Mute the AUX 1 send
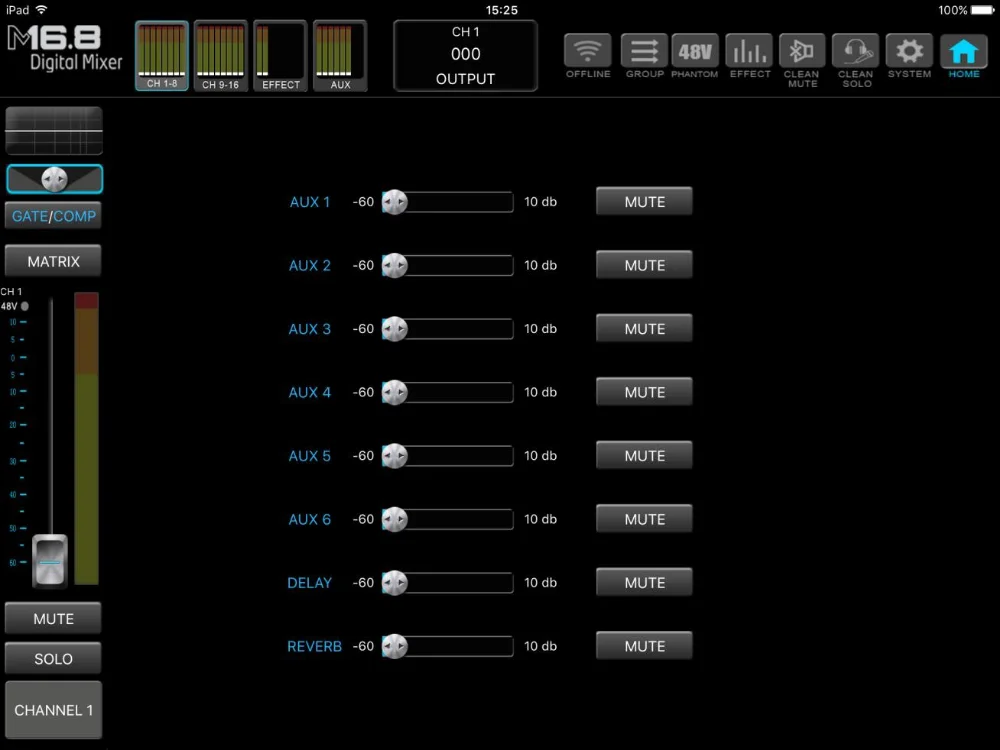Image resolution: width=1000 pixels, height=750 pixels. point(644,202)
